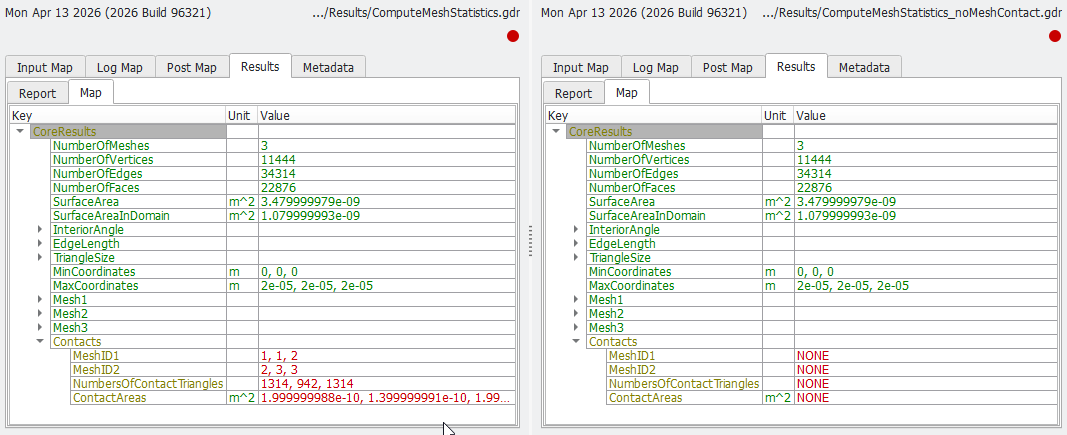Expand EdgeLength node in left pane

40,244
